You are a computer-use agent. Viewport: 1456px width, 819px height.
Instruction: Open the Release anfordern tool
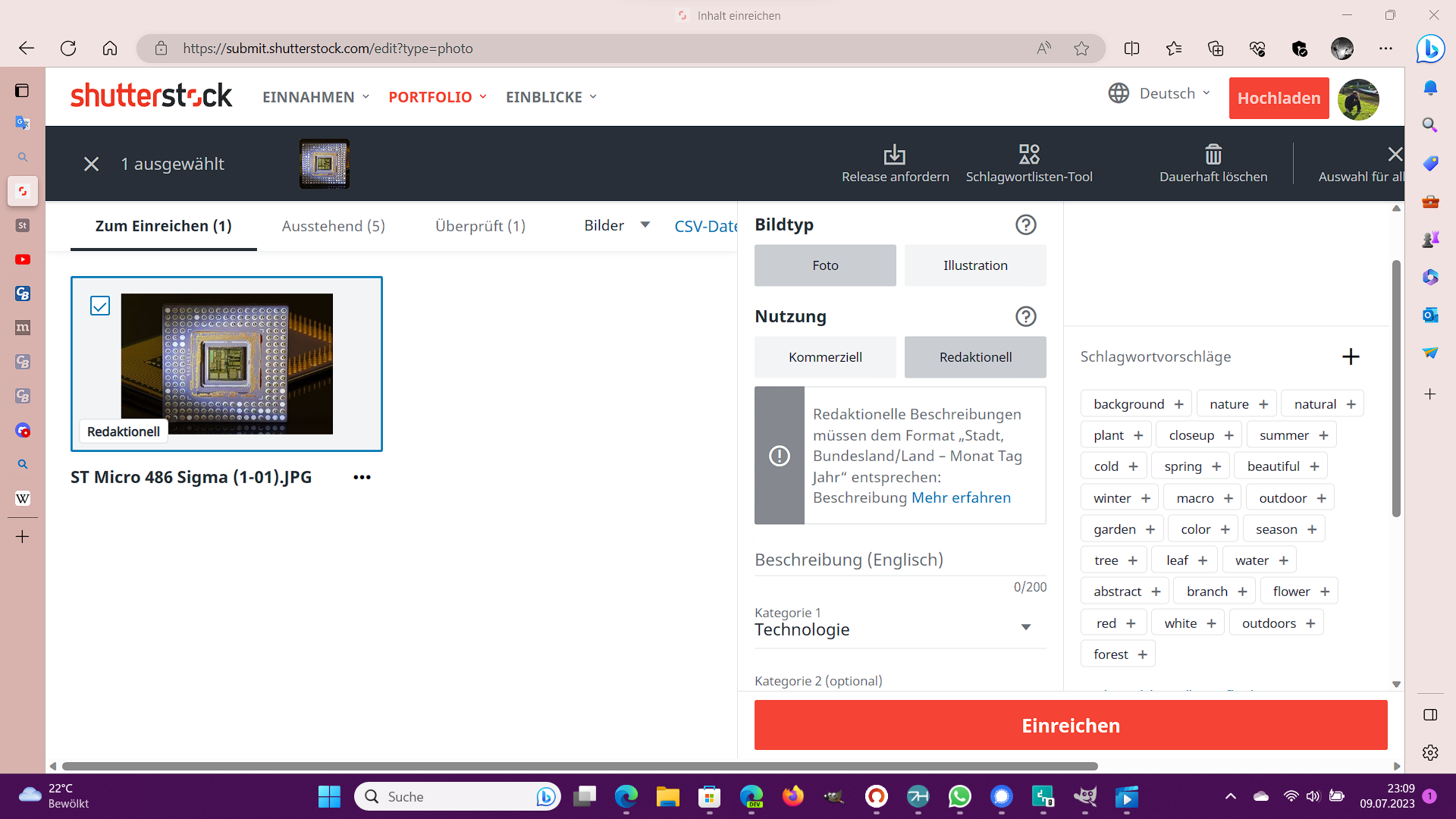pos(895,163)
